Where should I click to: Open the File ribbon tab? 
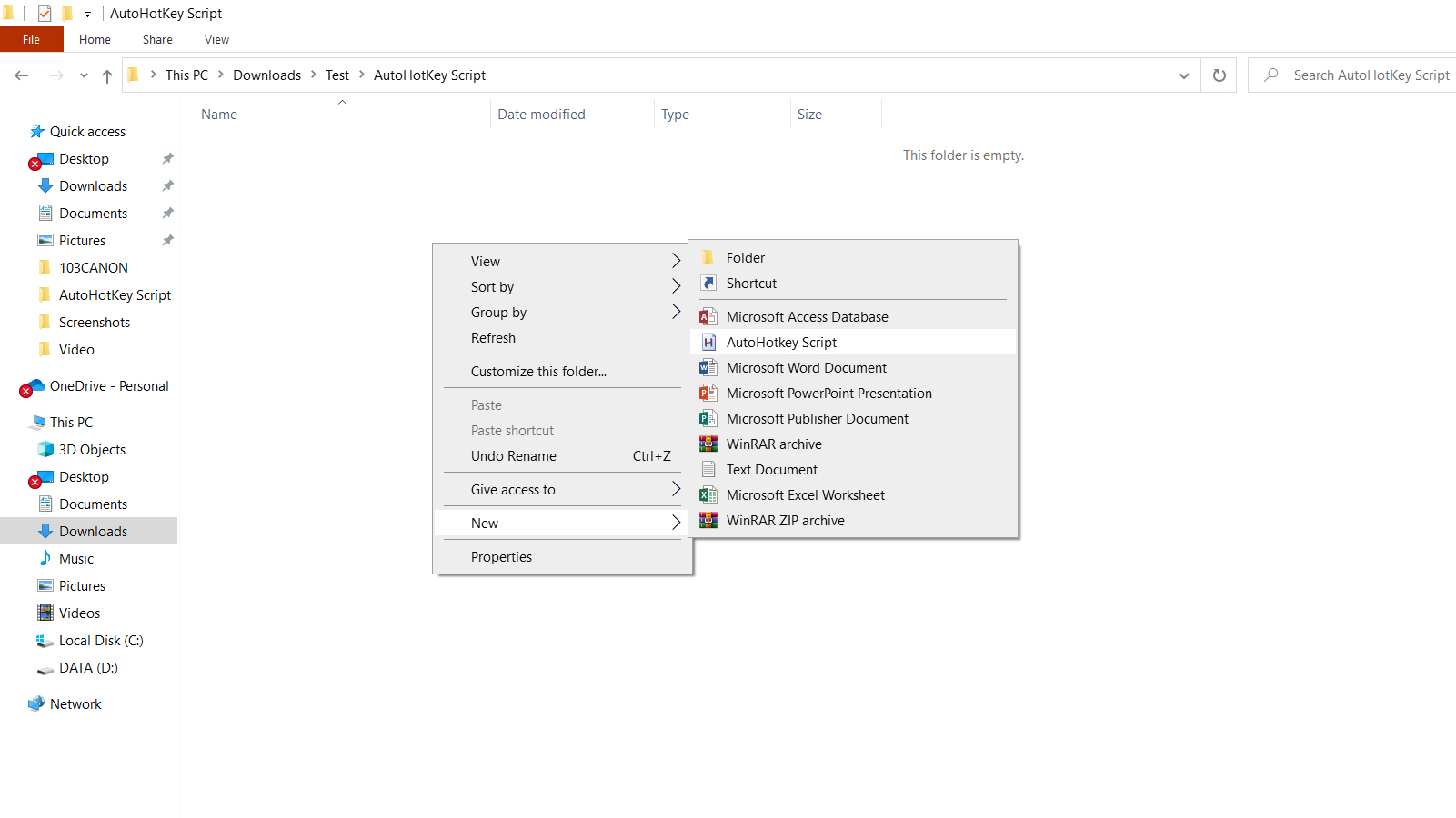click(32, 39)
